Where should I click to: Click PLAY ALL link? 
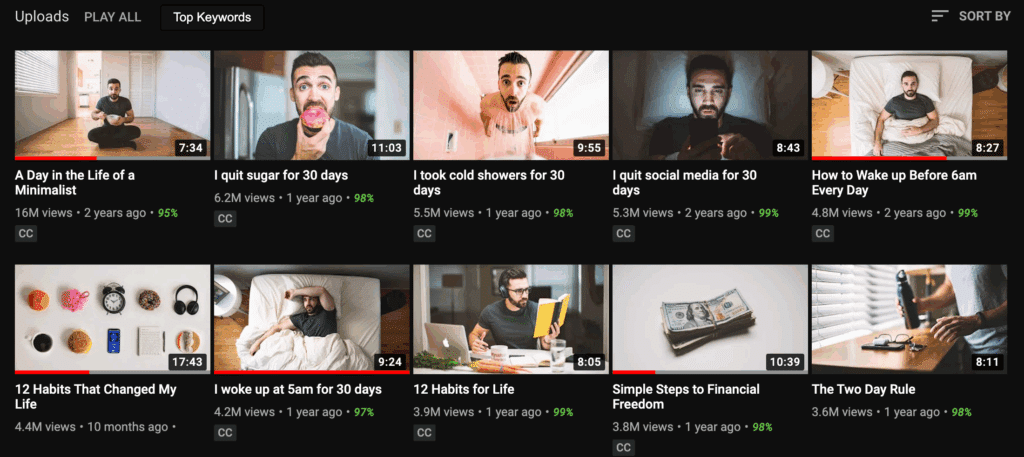[112, 18]
